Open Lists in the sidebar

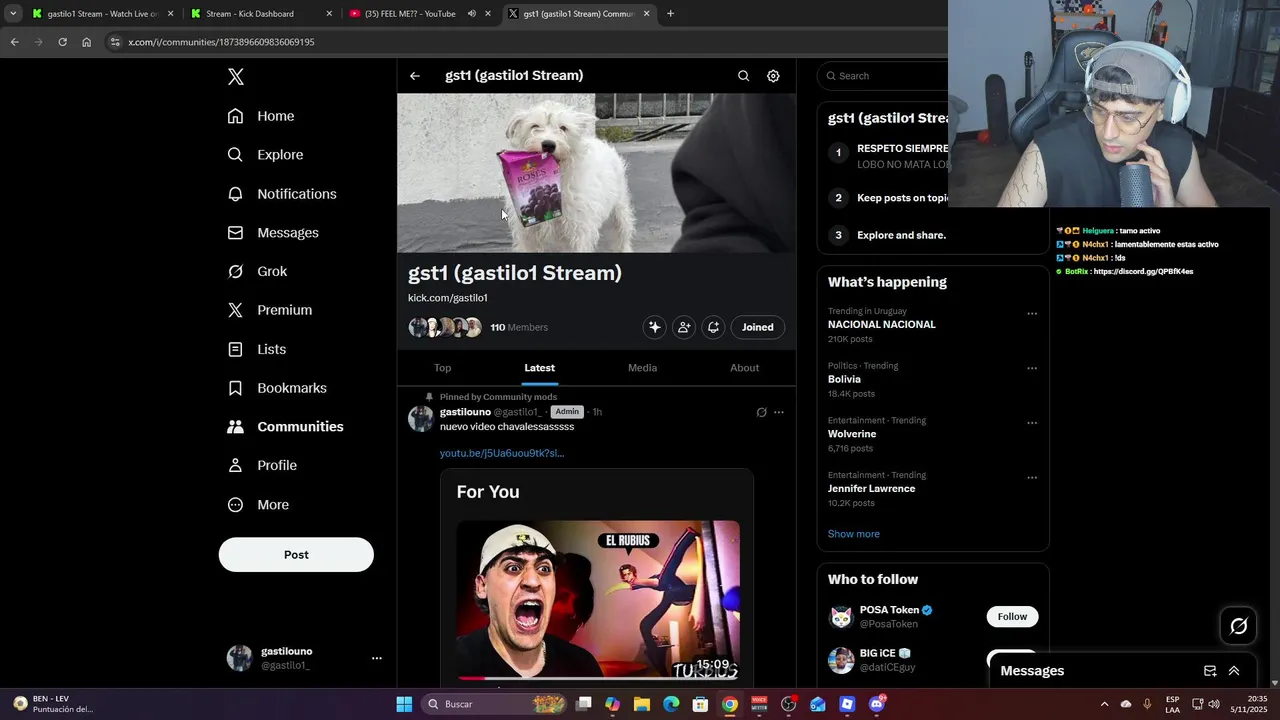pyautogui.click(x=256, y=349)
